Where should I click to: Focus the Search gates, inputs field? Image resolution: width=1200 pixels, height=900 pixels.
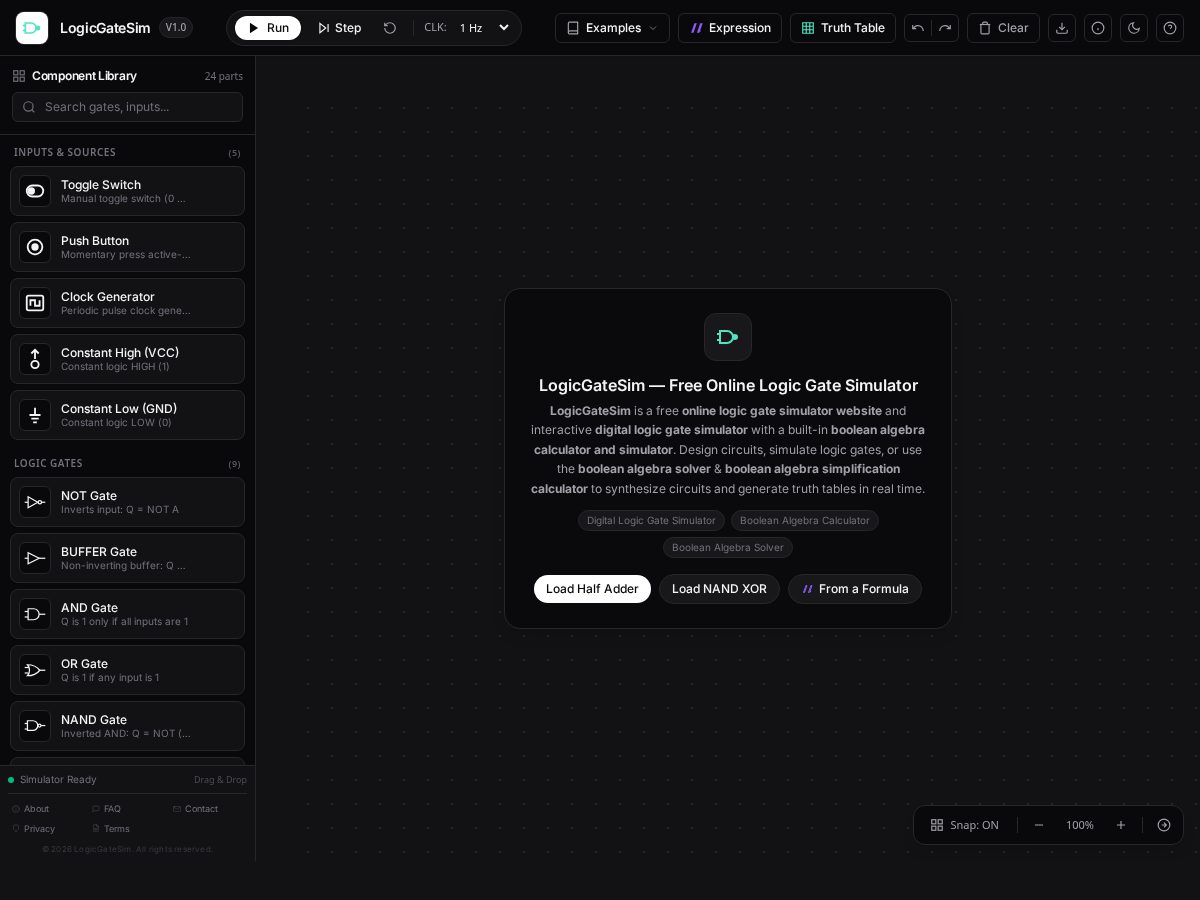point(127,107)
